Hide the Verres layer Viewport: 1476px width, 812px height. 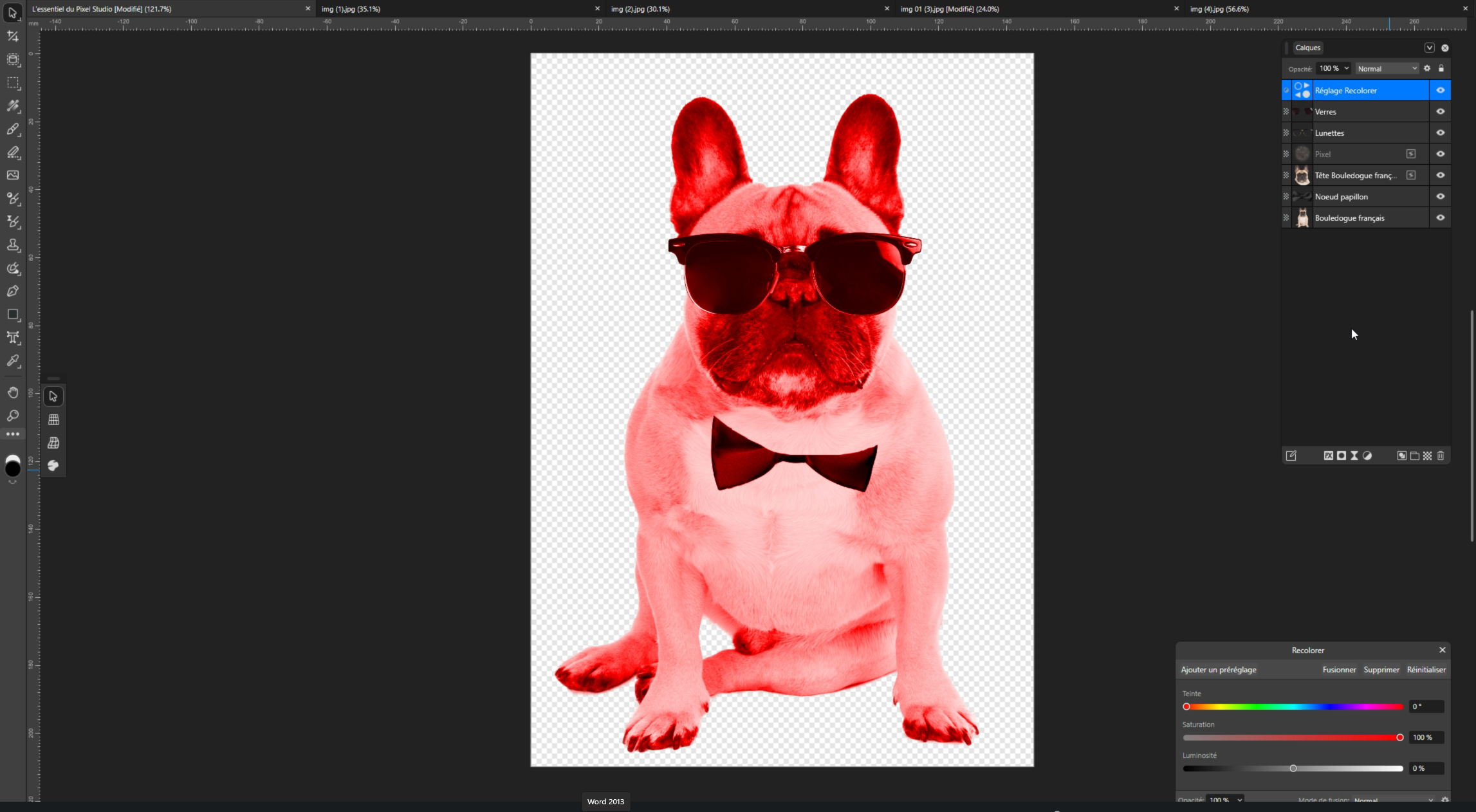coord(1441,111)
